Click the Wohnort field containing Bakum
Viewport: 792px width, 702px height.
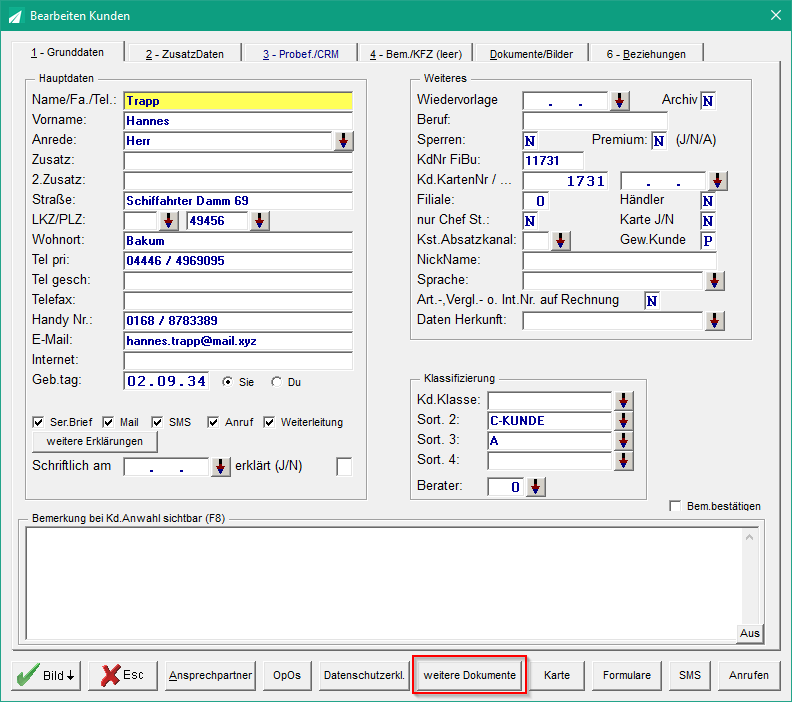(x=238, y=241)
